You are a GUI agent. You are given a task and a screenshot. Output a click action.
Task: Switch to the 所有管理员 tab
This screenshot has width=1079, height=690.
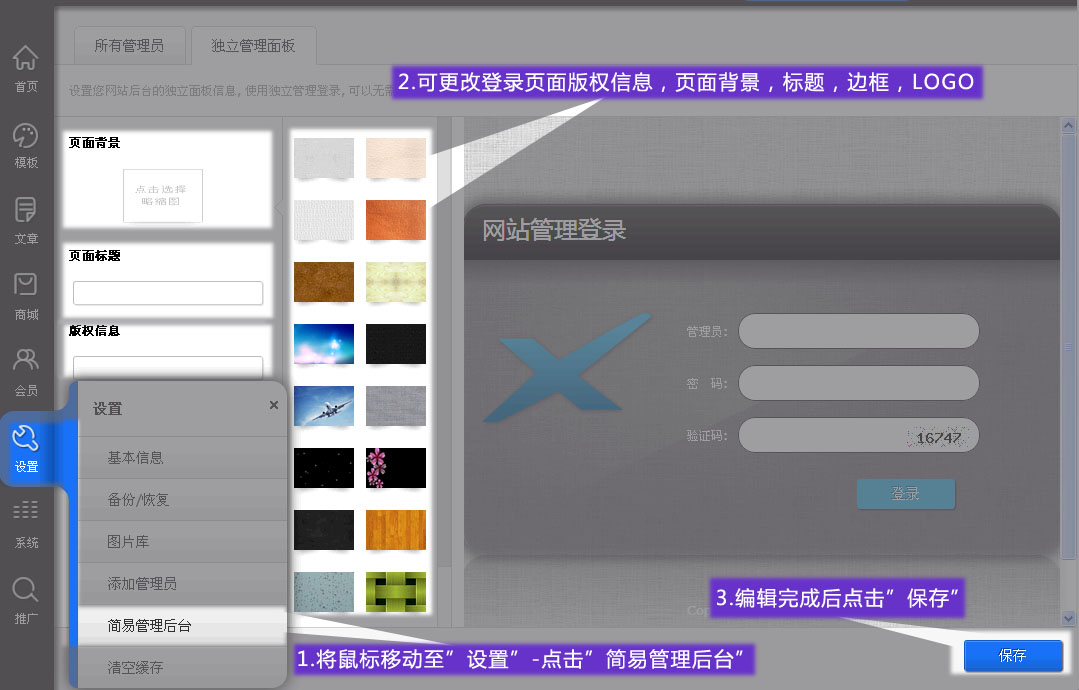coord(128,46)
